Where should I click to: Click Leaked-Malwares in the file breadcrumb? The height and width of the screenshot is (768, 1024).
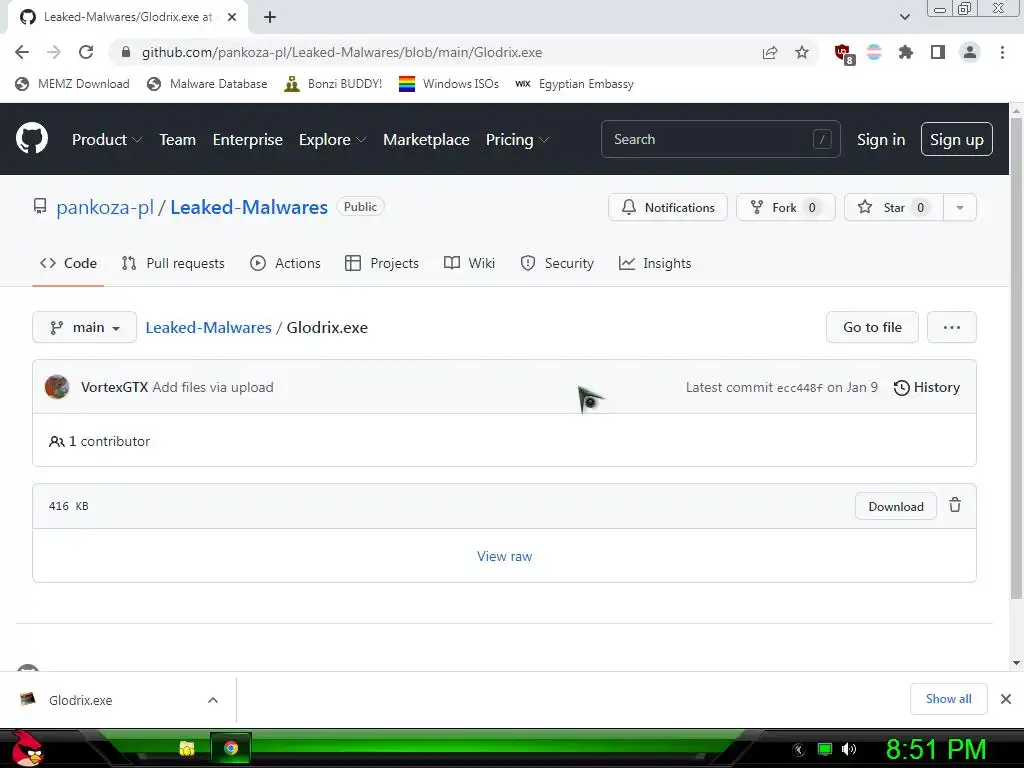[208, 327]
